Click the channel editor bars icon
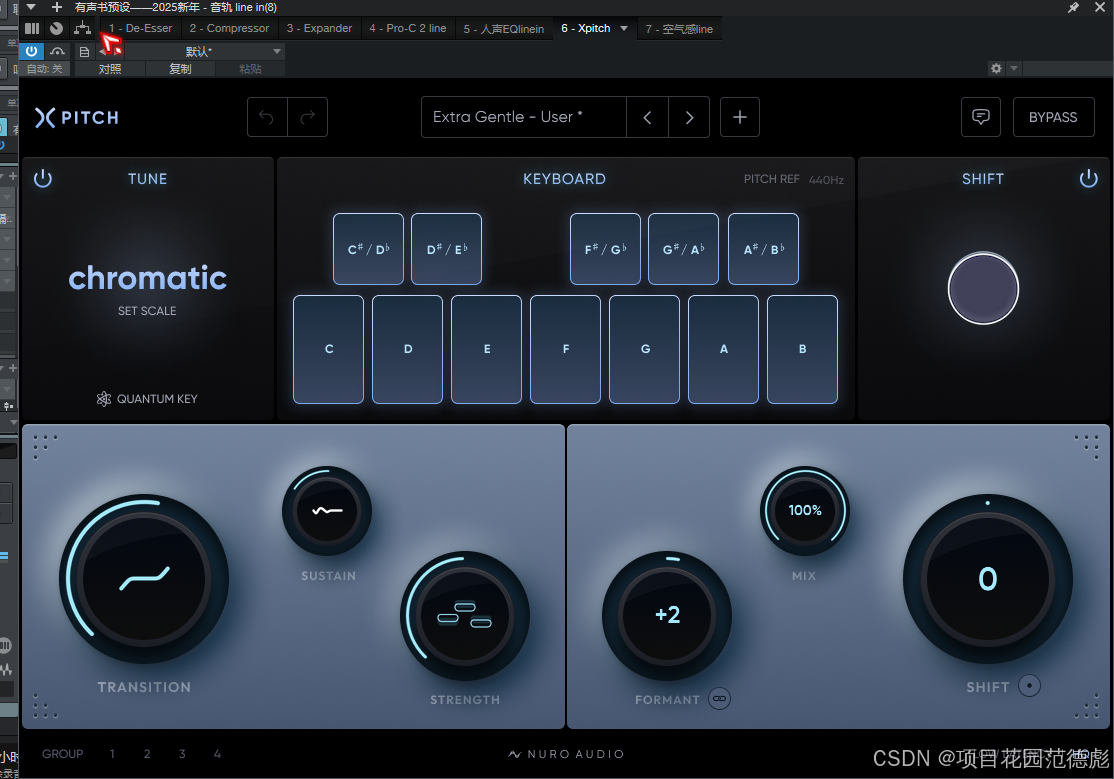 (x=32, y=28)
